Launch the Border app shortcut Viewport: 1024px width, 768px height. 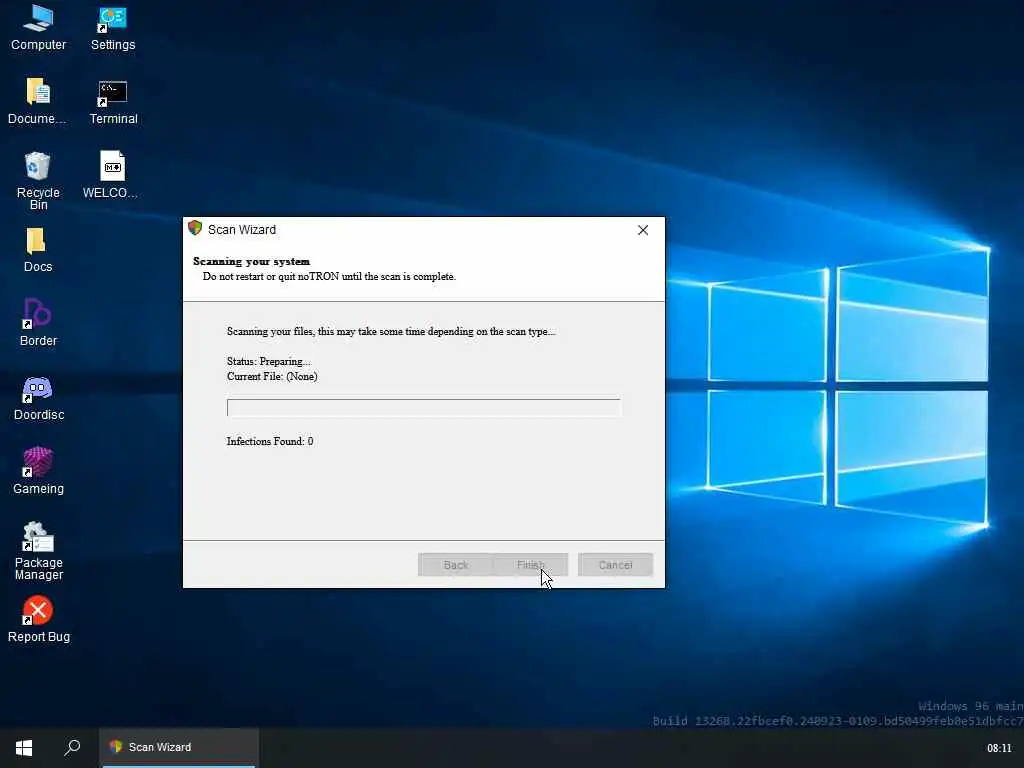tap(38, 323)
